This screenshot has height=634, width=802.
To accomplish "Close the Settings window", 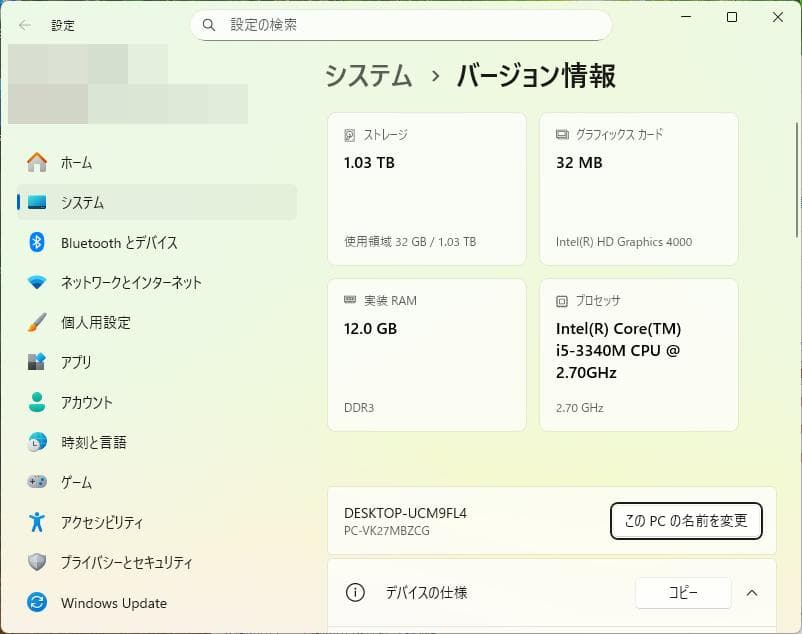I will 777,17.
